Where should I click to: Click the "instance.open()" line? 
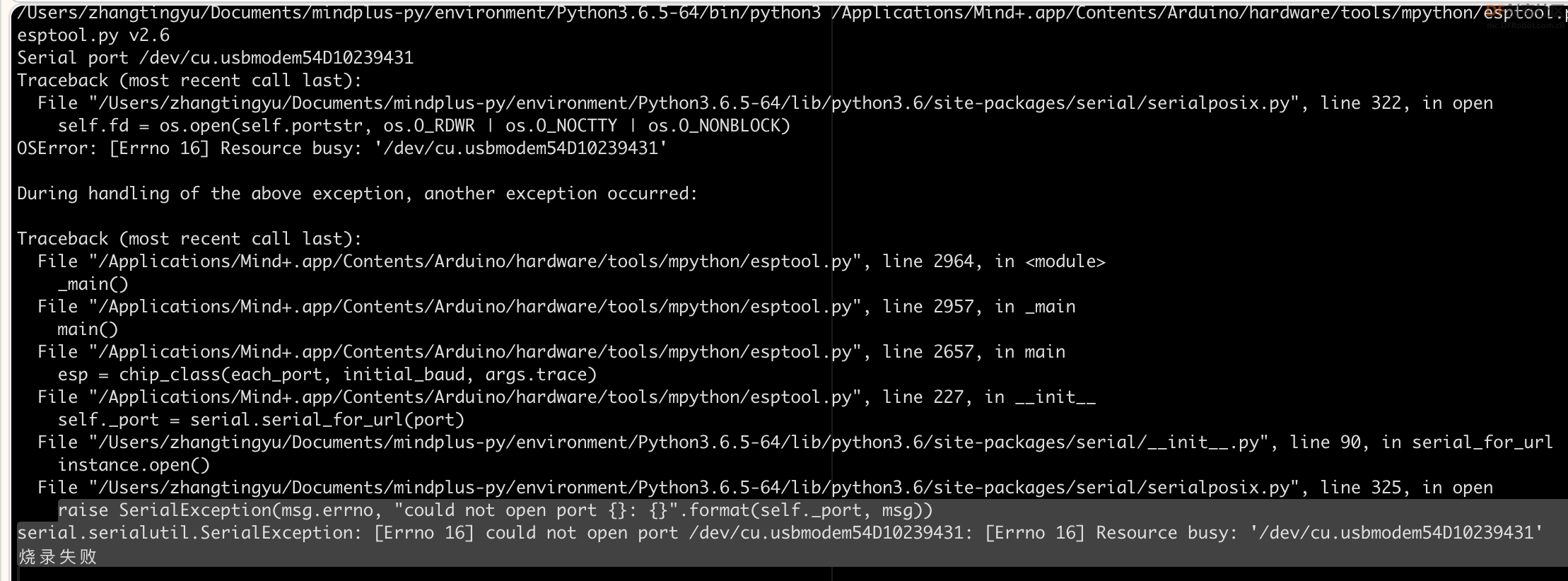(x=134, y=465)
